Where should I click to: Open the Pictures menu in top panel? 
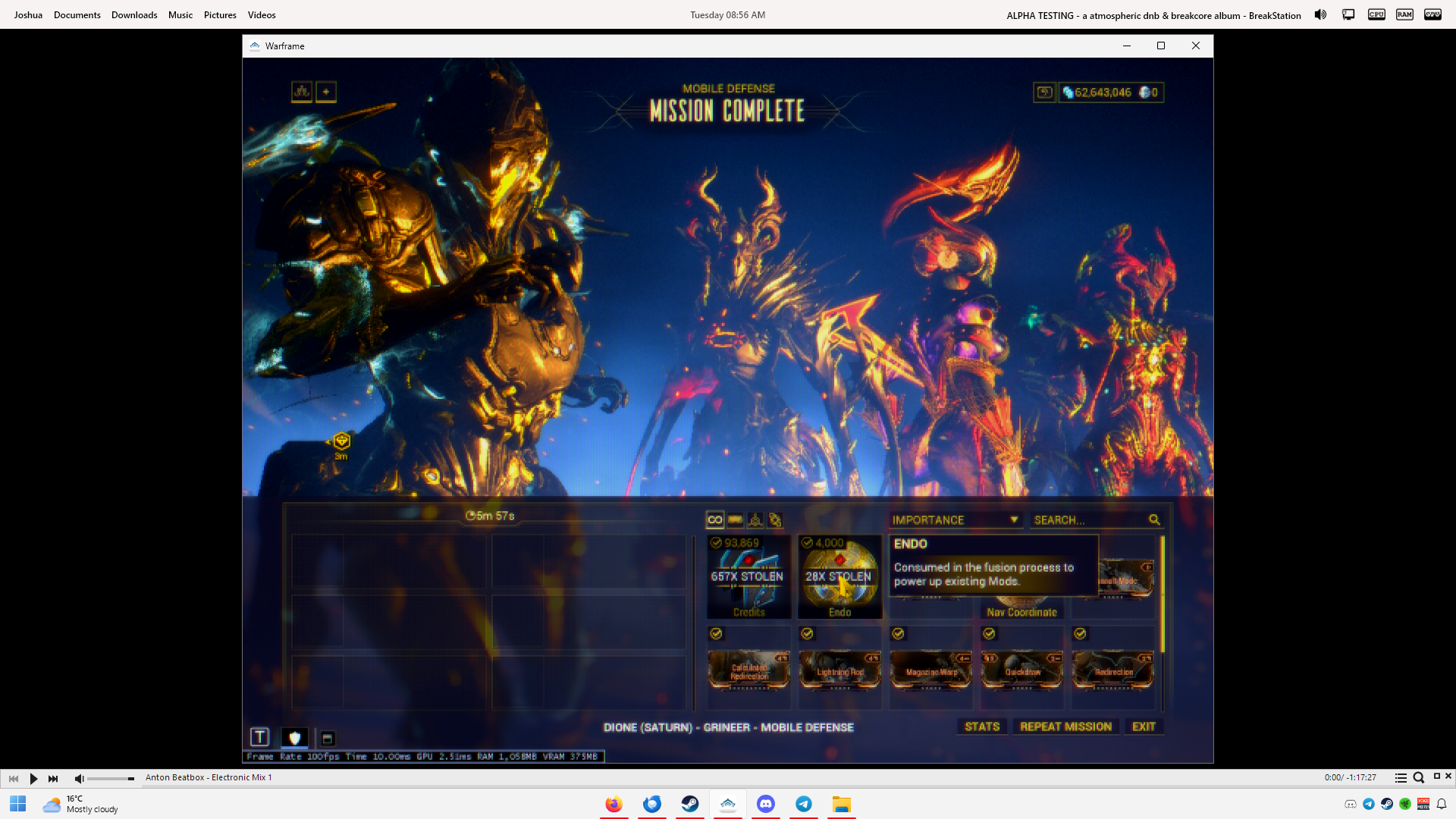tap(220, 14)
